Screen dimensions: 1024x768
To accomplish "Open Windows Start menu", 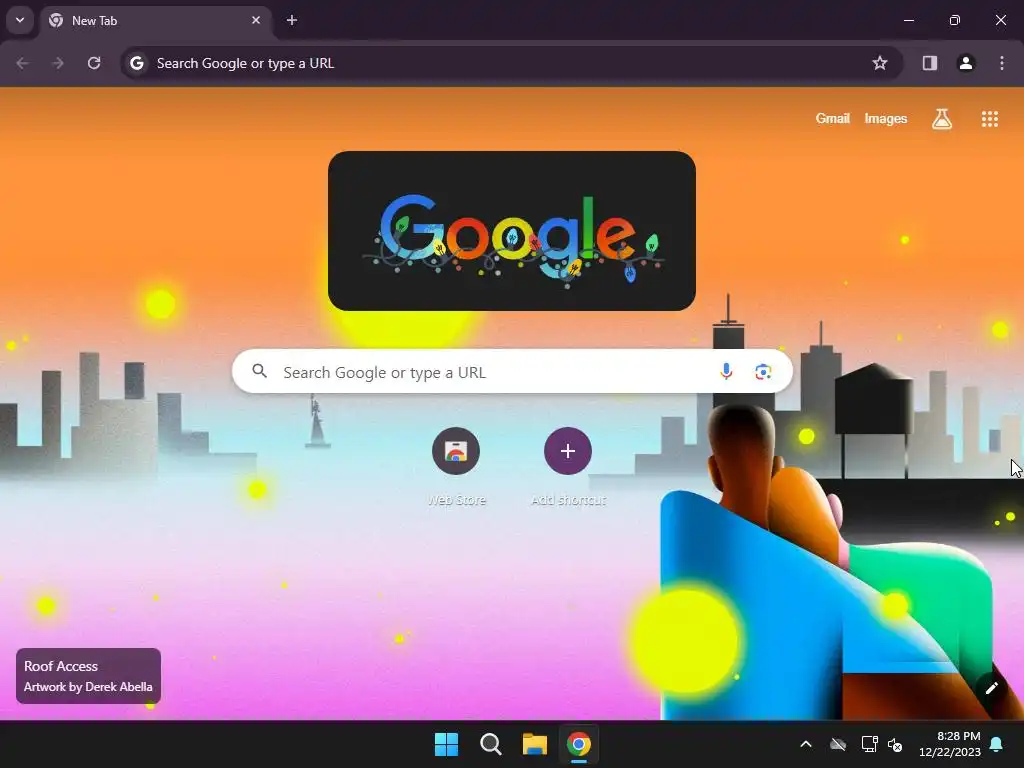I will coord(447,744).
